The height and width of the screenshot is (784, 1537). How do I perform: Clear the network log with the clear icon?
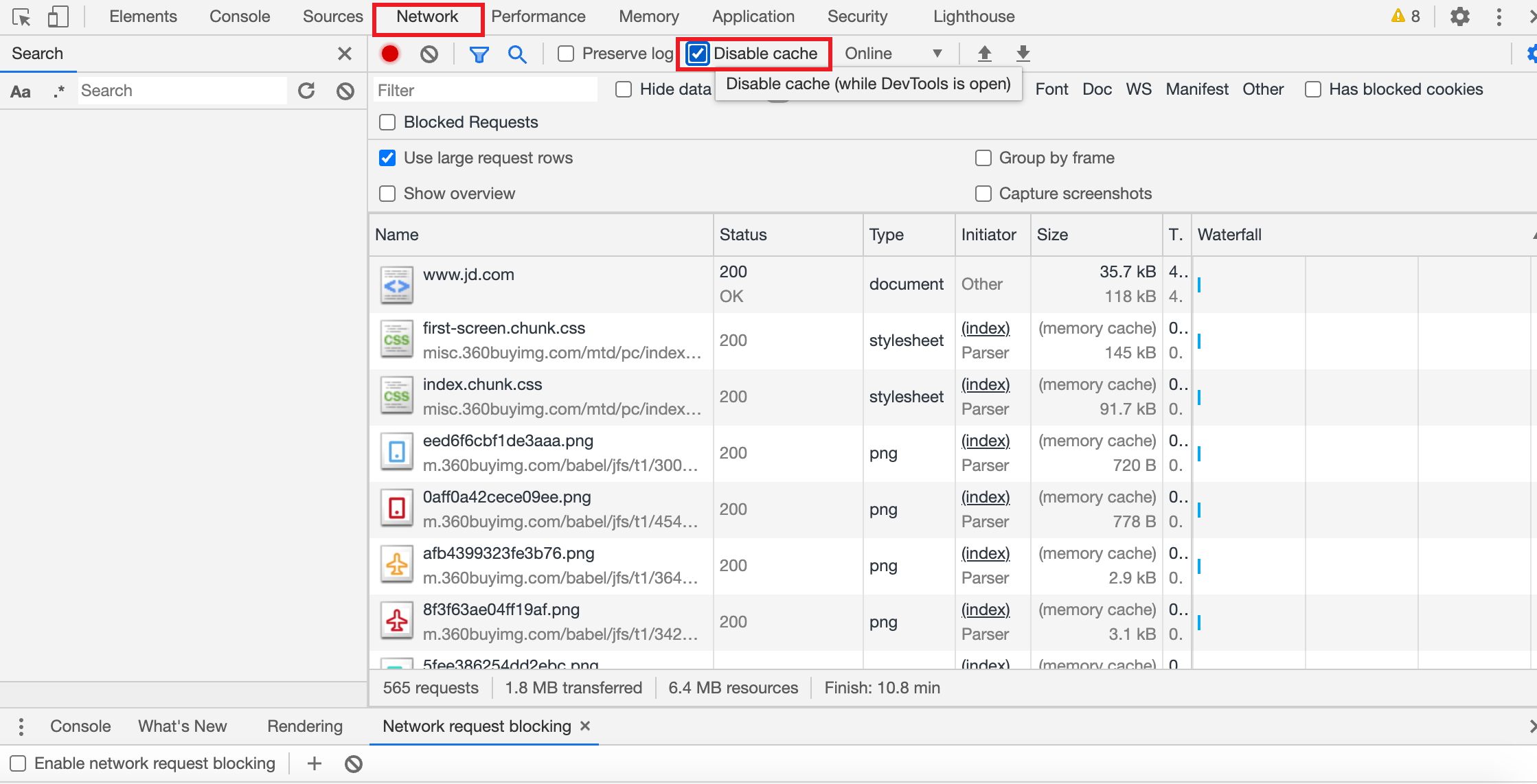429,54
